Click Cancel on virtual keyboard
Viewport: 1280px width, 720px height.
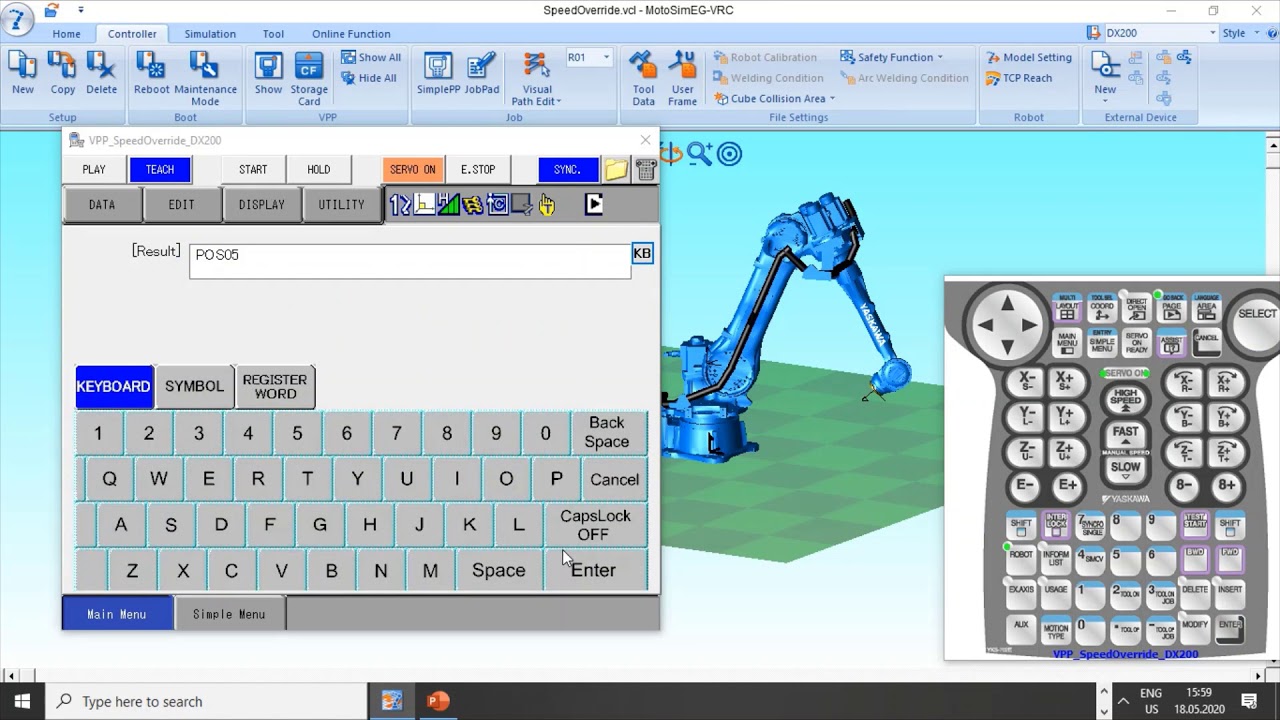[x=614, y=479]
